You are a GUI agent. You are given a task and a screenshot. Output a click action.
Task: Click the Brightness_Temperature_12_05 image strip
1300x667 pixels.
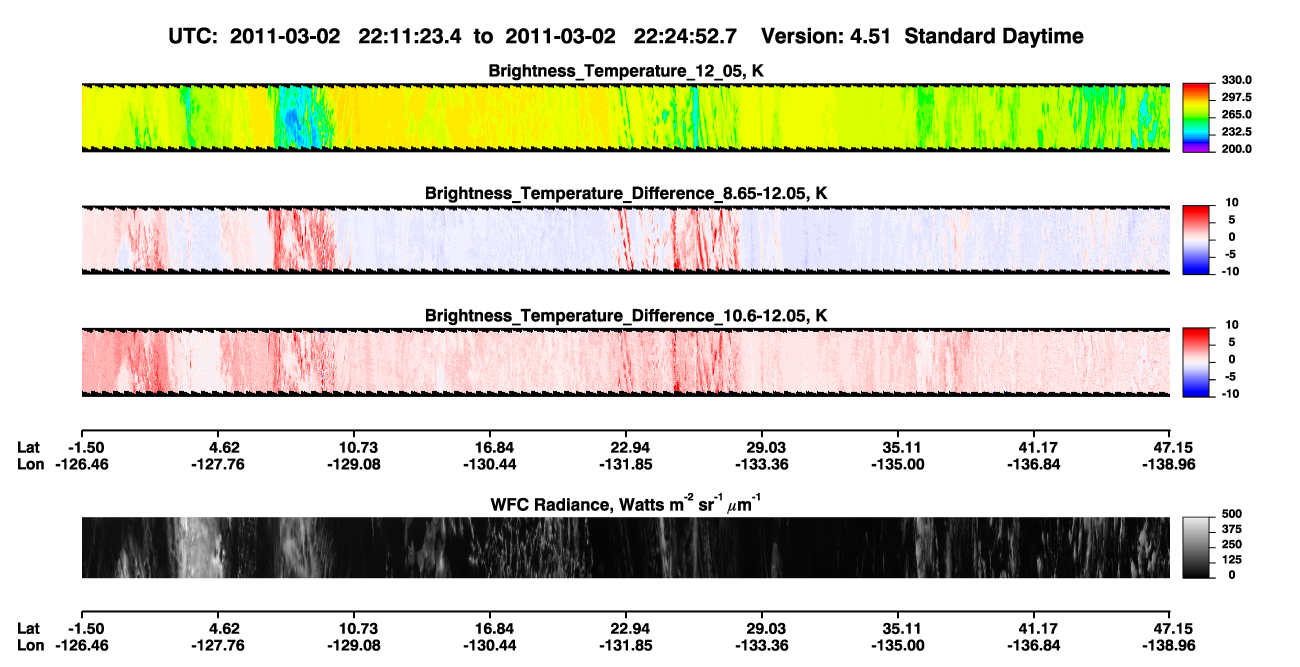pyautogui.click(x=625, y=117)
